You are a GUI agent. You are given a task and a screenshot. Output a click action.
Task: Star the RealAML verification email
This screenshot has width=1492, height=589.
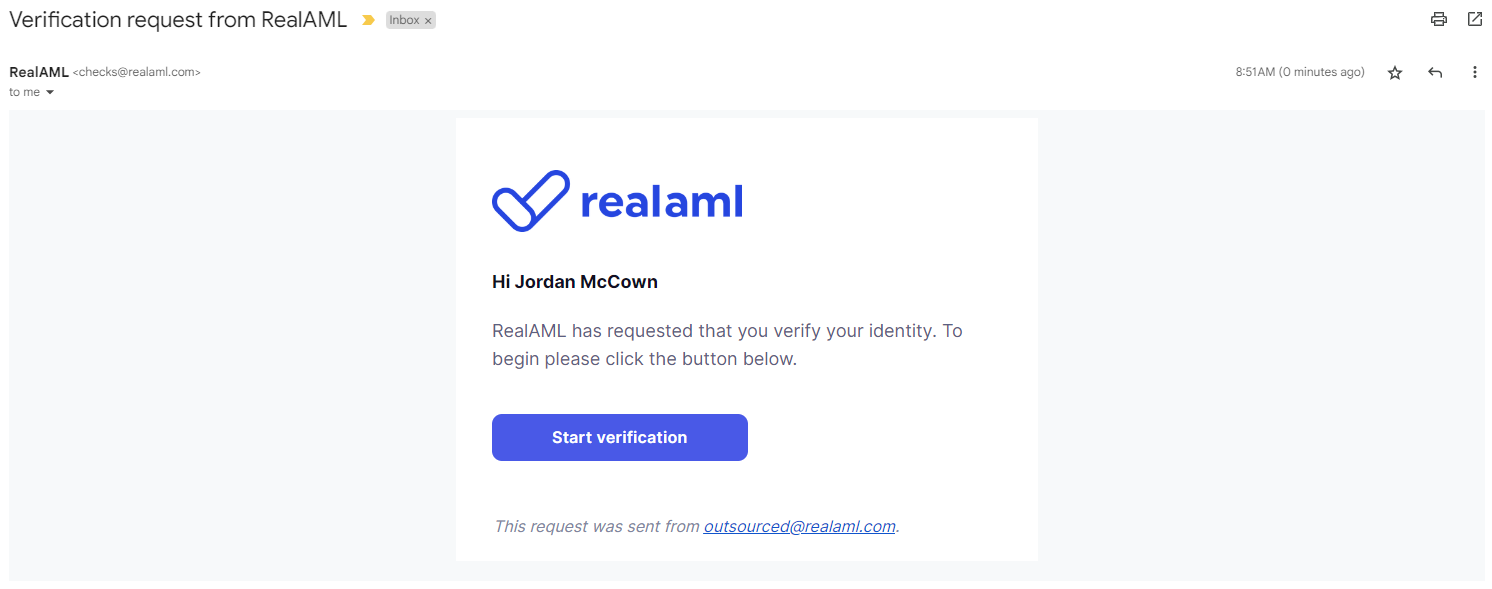1395,73
